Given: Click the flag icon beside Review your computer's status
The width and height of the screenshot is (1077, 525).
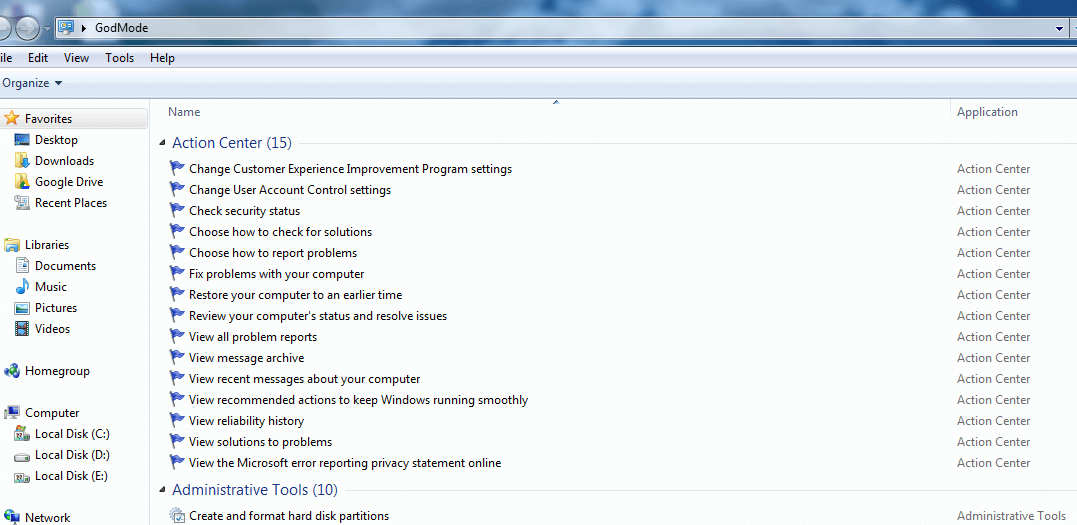Looking at the screenshot, I should 177,315.
